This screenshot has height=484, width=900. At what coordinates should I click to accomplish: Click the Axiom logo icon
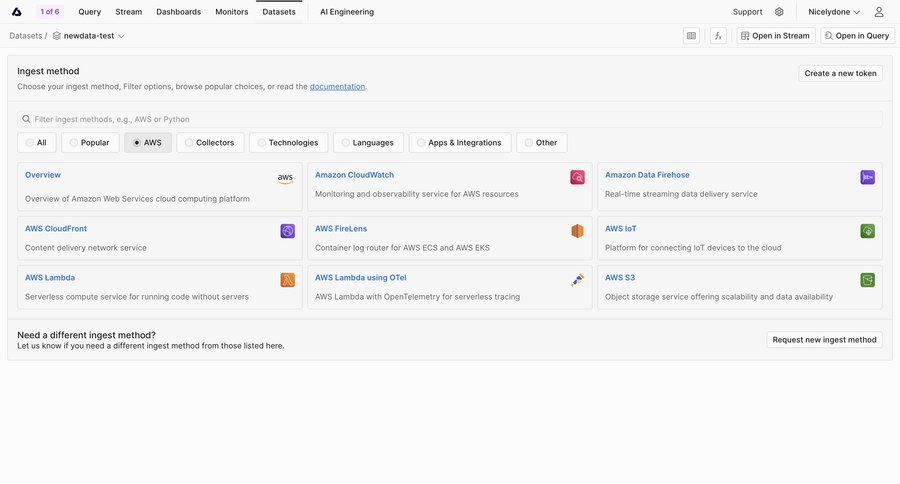[x=17, y=11]
